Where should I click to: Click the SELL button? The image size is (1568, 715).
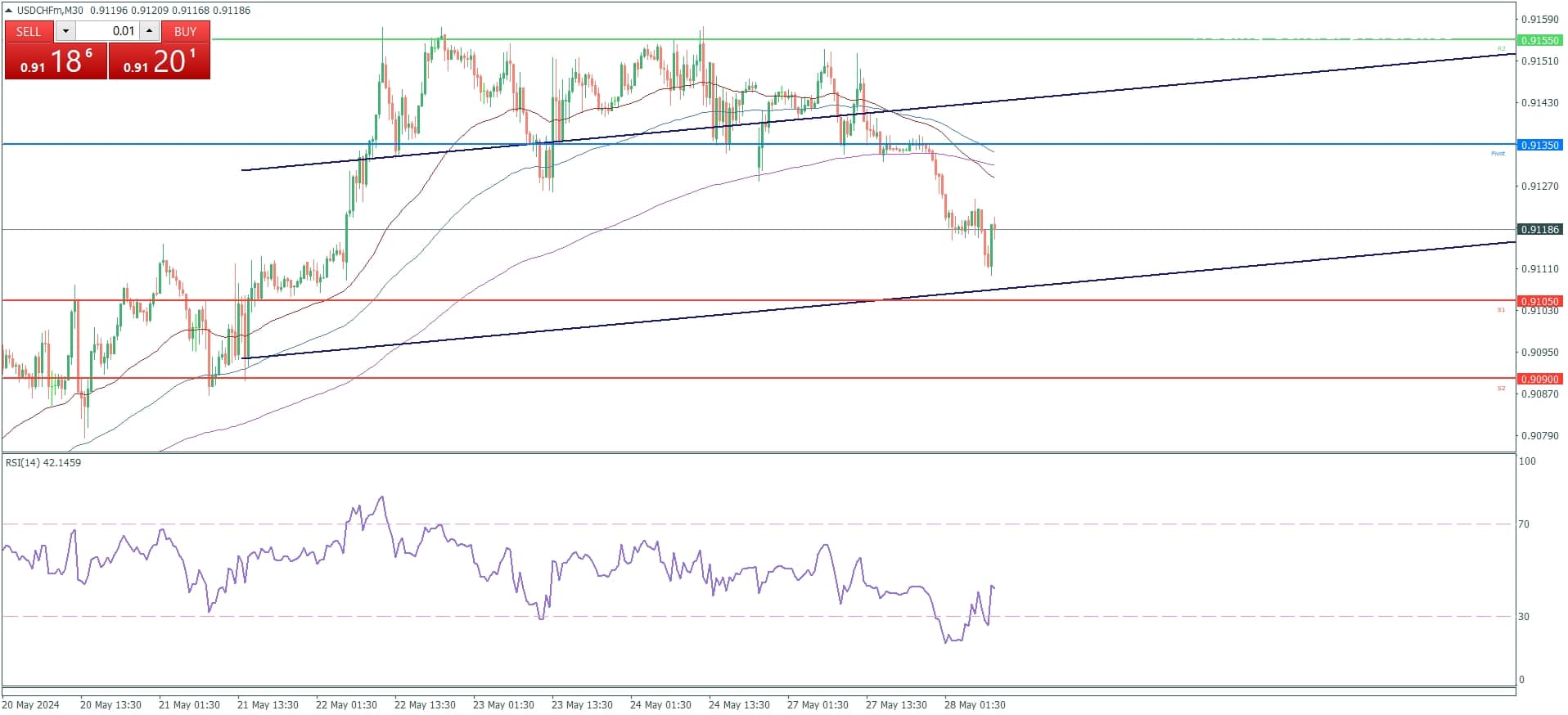pos(29,31)
